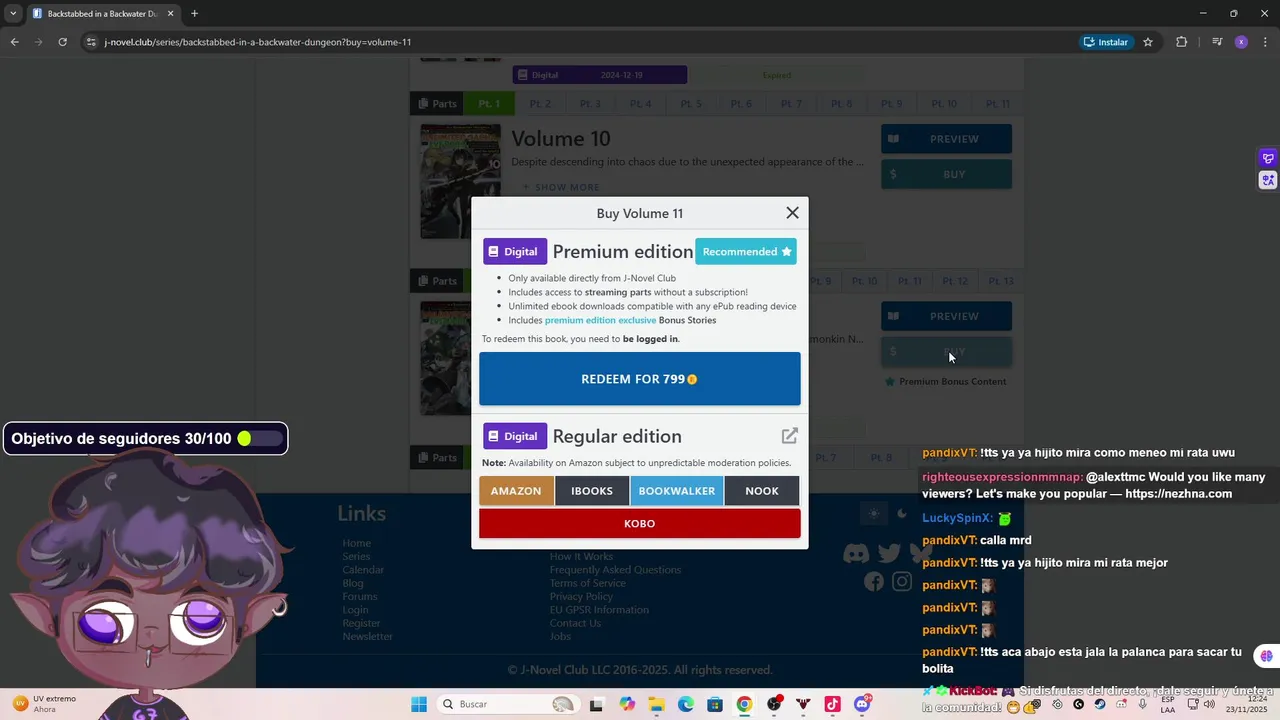Select Pt. 3 tab above Volume 10
Screen dimensions: 1280x720
590,104
